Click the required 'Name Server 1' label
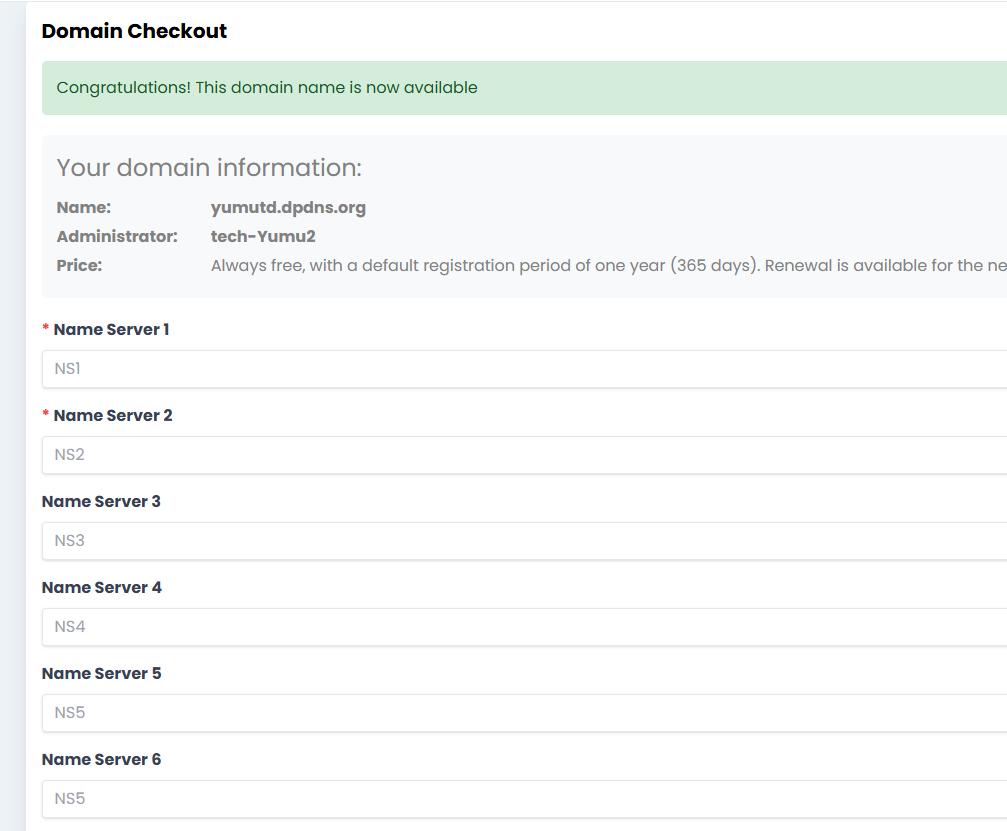 [x=111, y=329]
